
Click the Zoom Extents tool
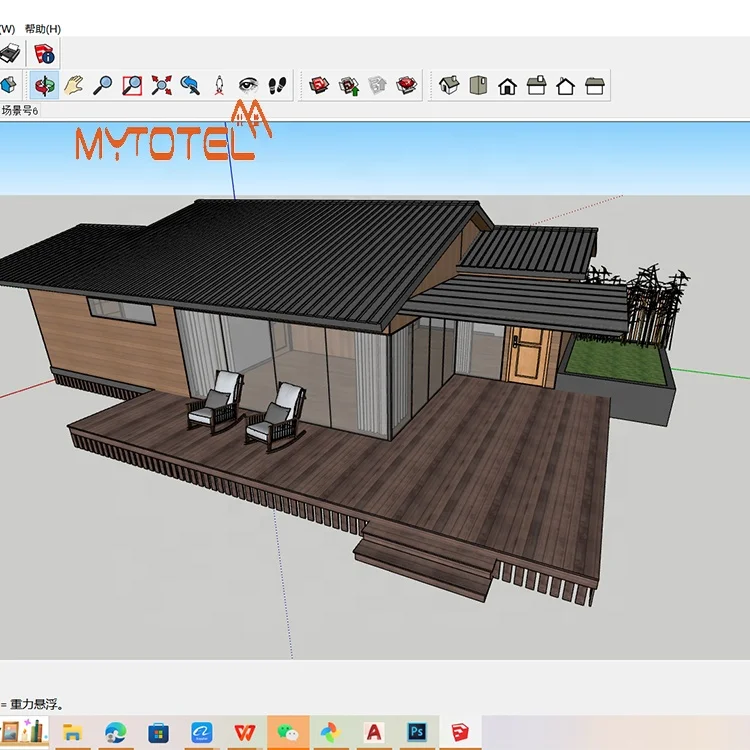coord(161,85)
